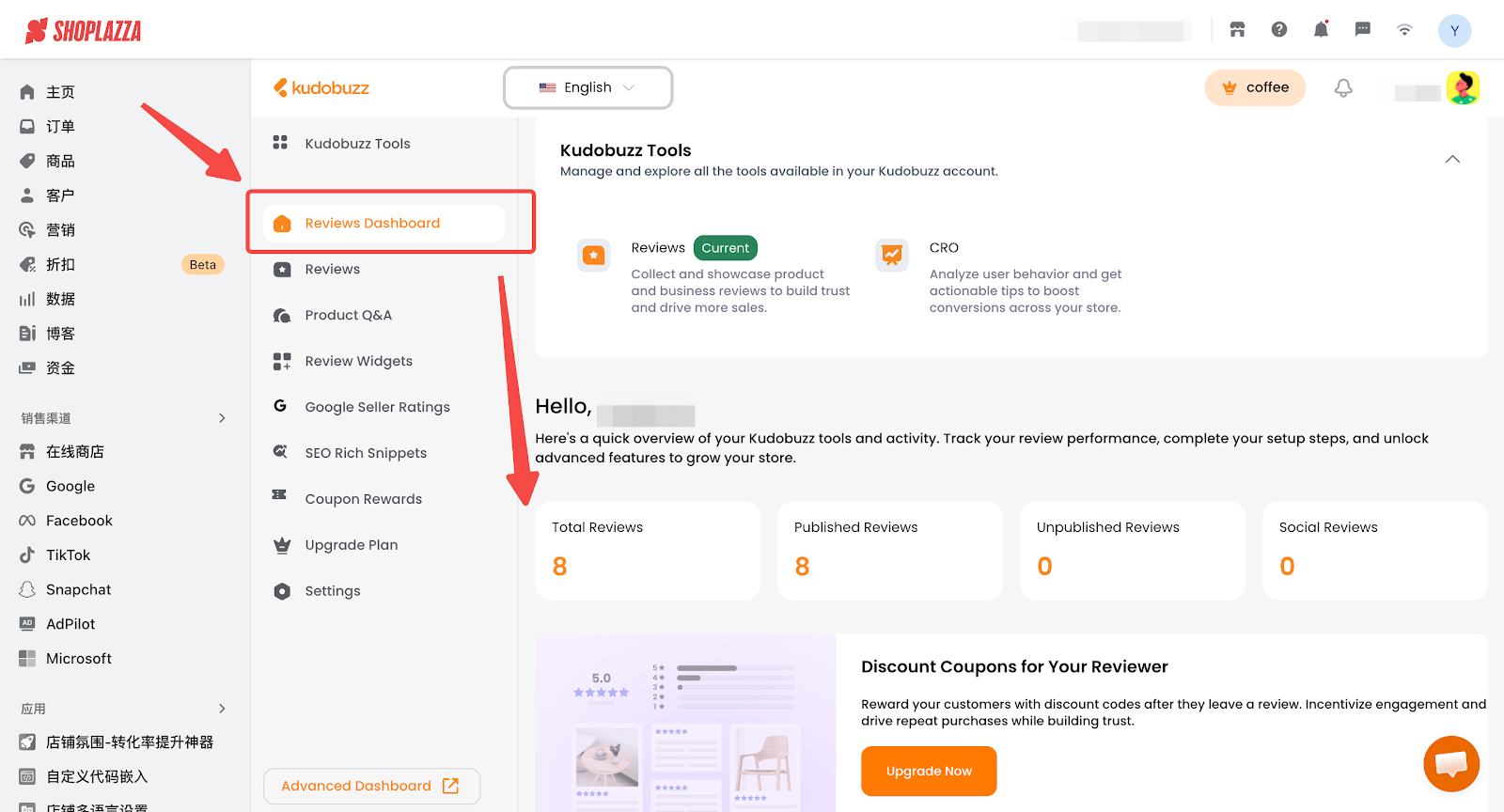The width and height of the screenshot is (1504, 812).
Task: Open the messages chat icon in header
Action: [x=1362, y=30]
